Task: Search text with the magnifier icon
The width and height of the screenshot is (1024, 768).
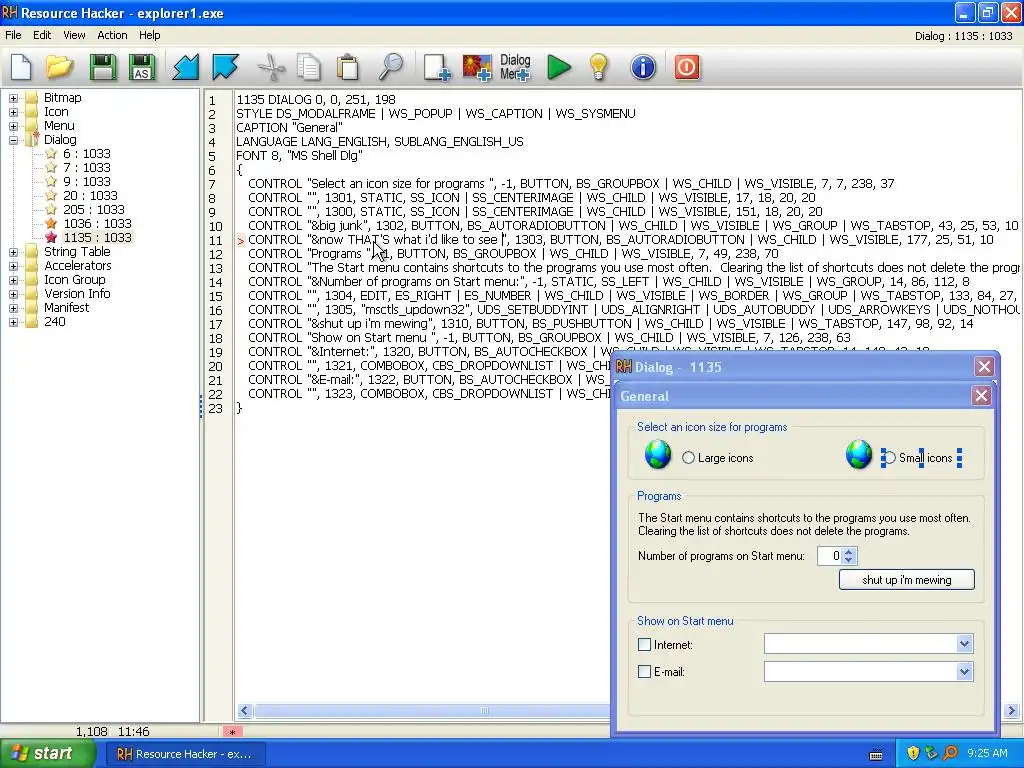Action: coord(391,67)
